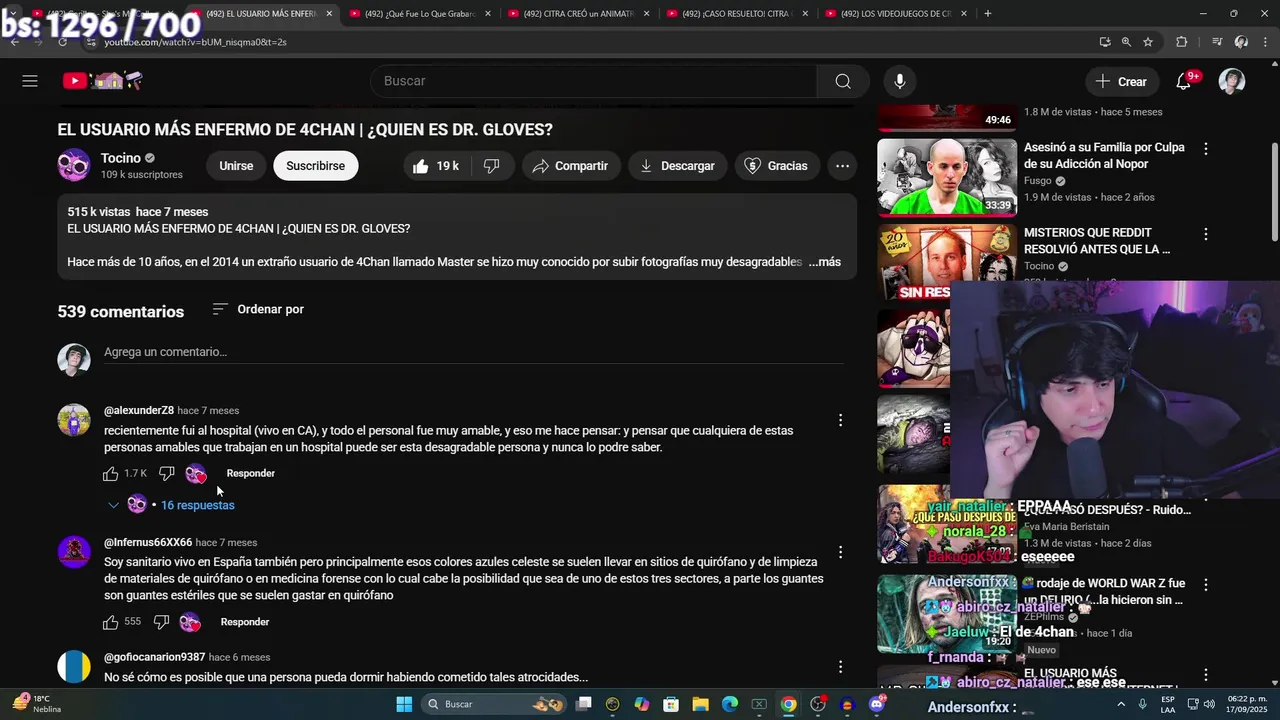Bookmark the page with the star icon
This screenshot has height=720, width=1280.
point(1148,42)
